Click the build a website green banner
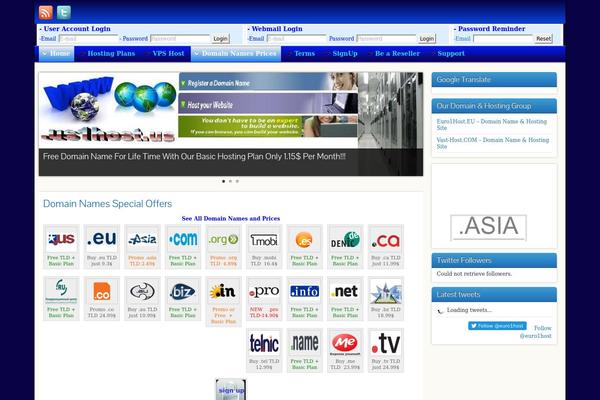 (x=268, y=126)
